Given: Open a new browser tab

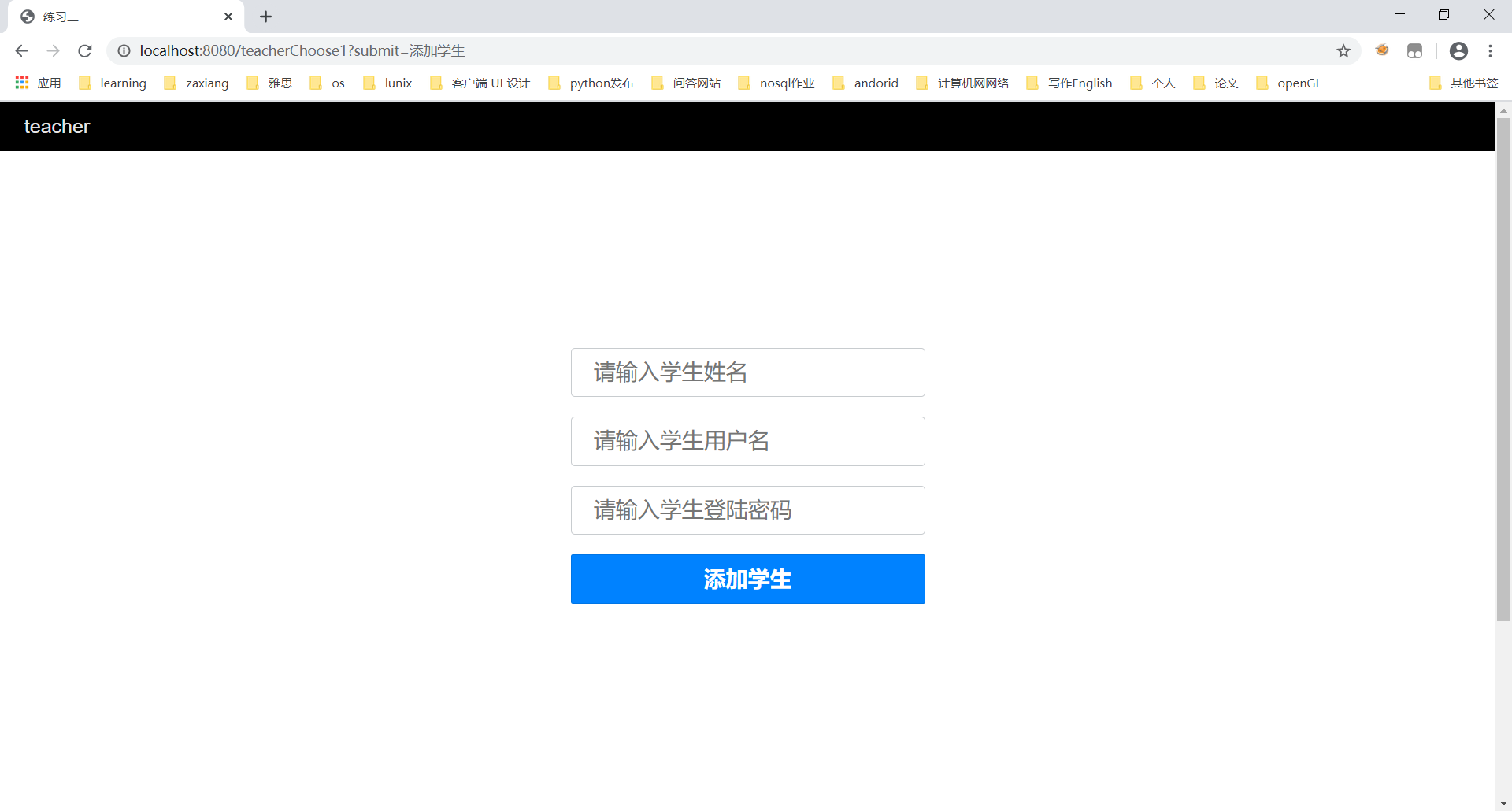Looking at the screenshot, I should pos(265,16).
